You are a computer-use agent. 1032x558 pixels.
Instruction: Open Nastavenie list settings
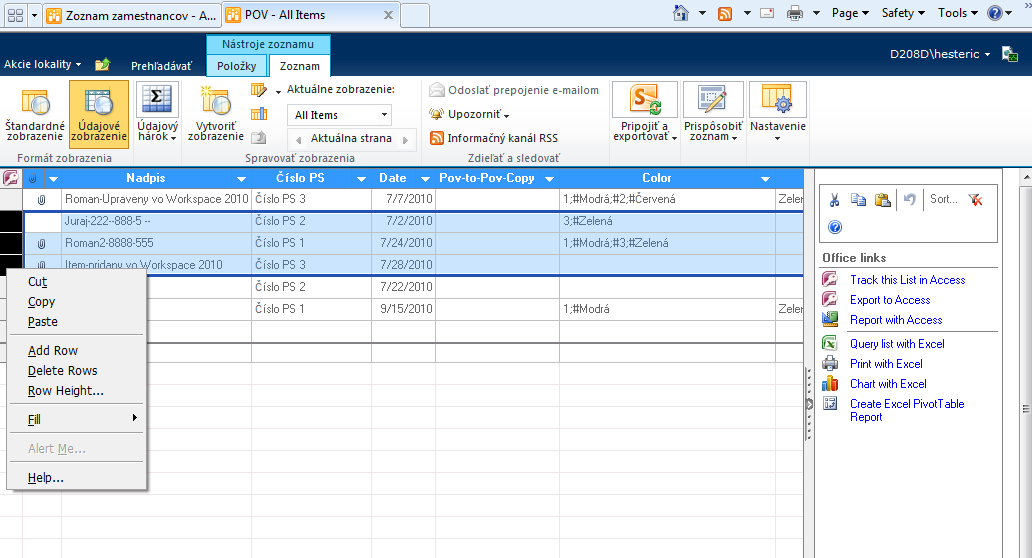tap(777, 112)
